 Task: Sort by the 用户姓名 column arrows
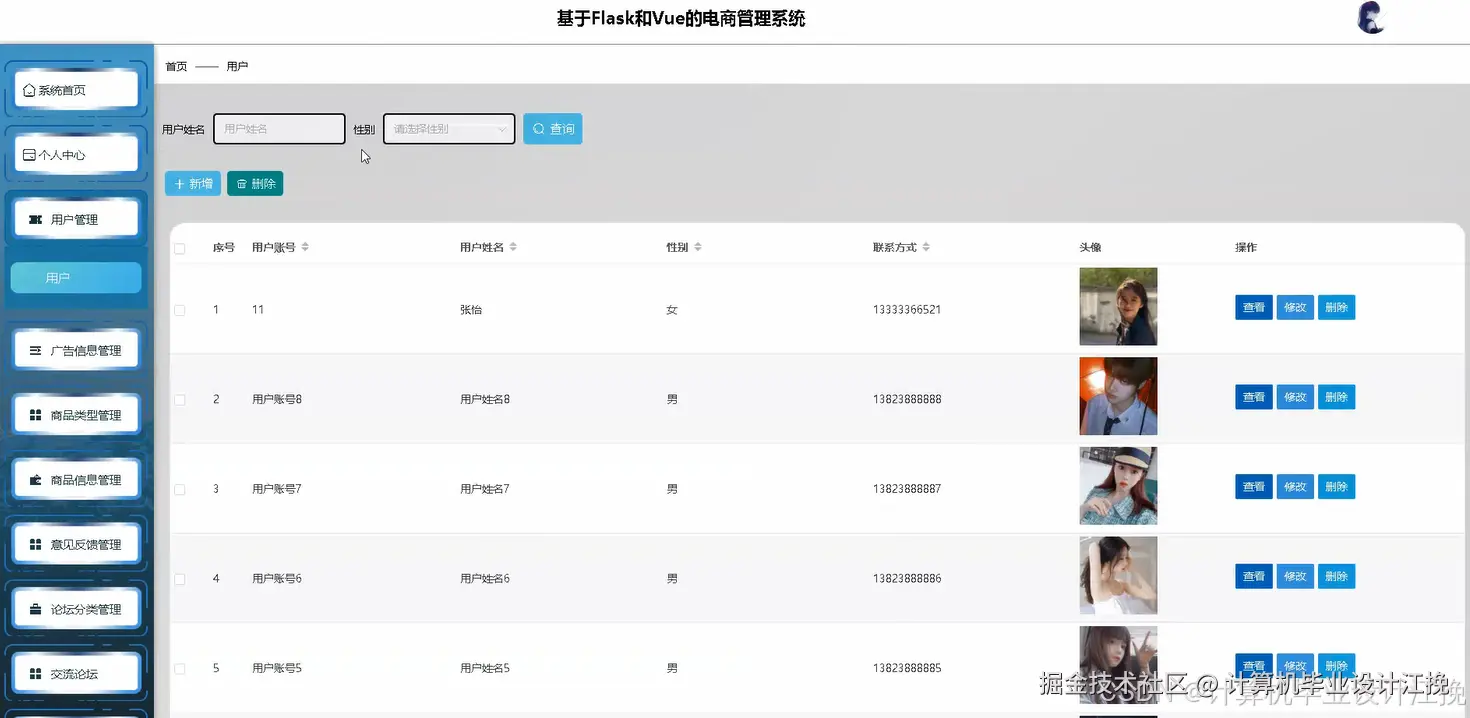click(513, 247)
